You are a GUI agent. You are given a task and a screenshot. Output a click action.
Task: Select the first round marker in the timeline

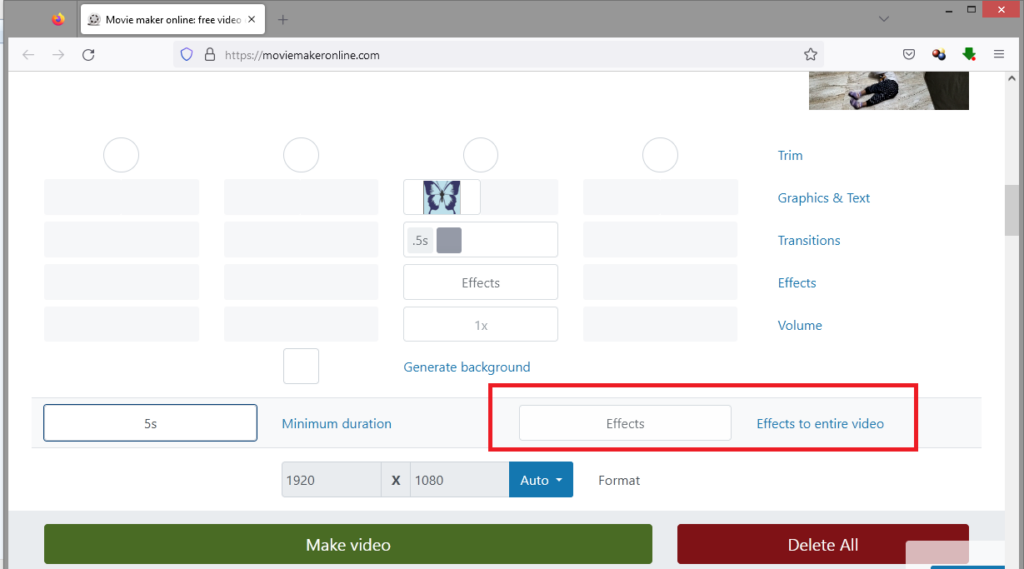click(x=121, y=155)
